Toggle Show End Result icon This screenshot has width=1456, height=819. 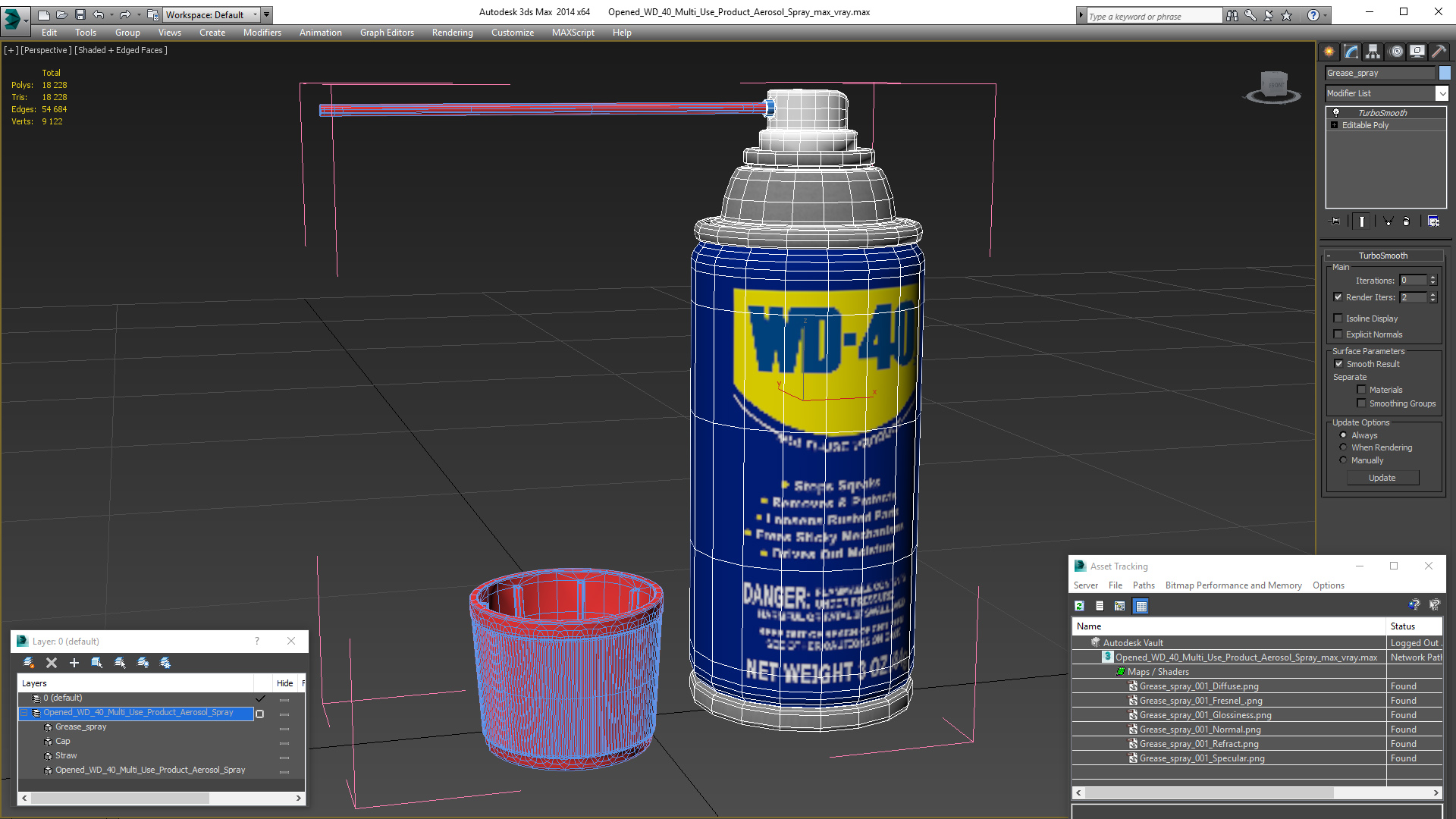click(x=1362, y=221)
